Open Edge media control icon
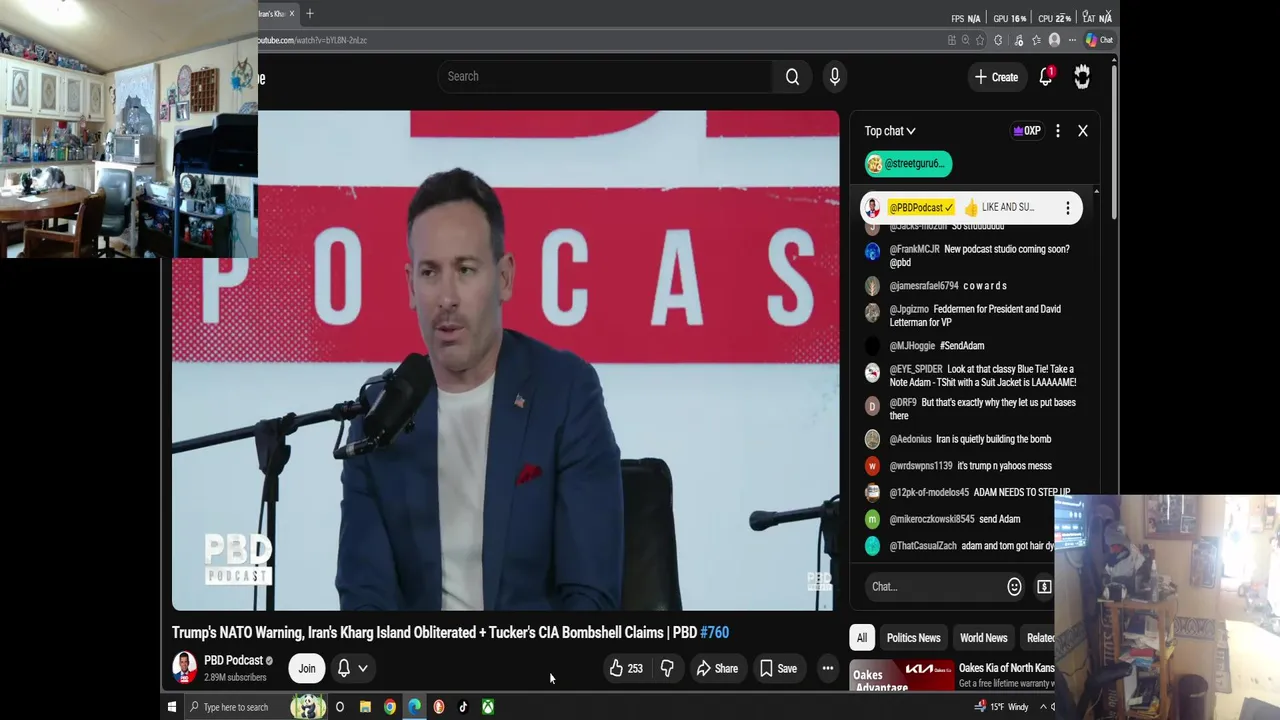 tap(1019, 40)
